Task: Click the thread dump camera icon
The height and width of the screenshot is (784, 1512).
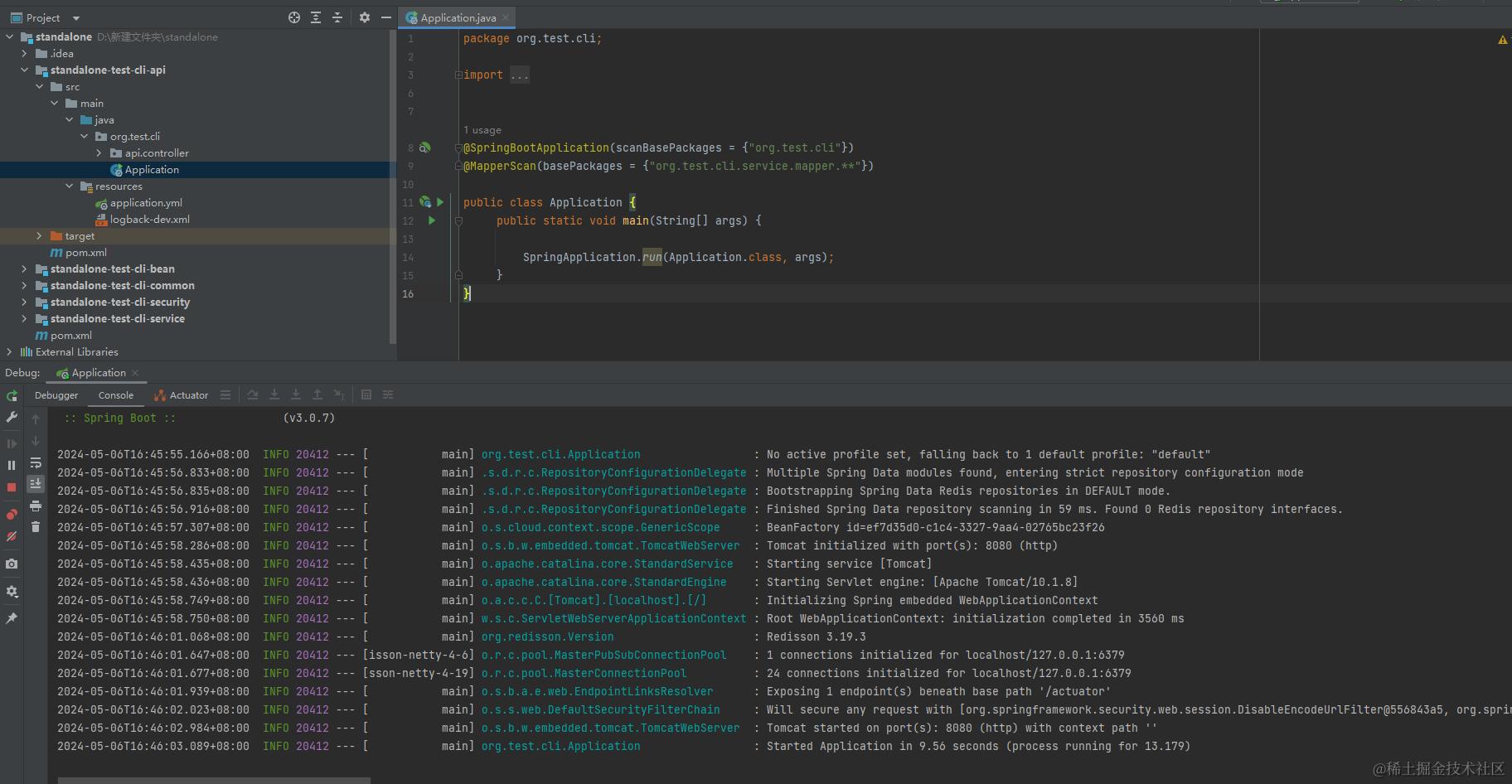Action: click(x=12, y=564)
